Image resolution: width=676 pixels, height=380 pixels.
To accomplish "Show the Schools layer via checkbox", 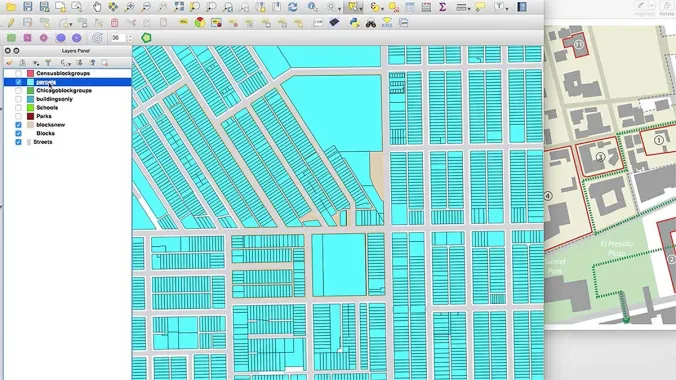I will [x=18, y=108].
